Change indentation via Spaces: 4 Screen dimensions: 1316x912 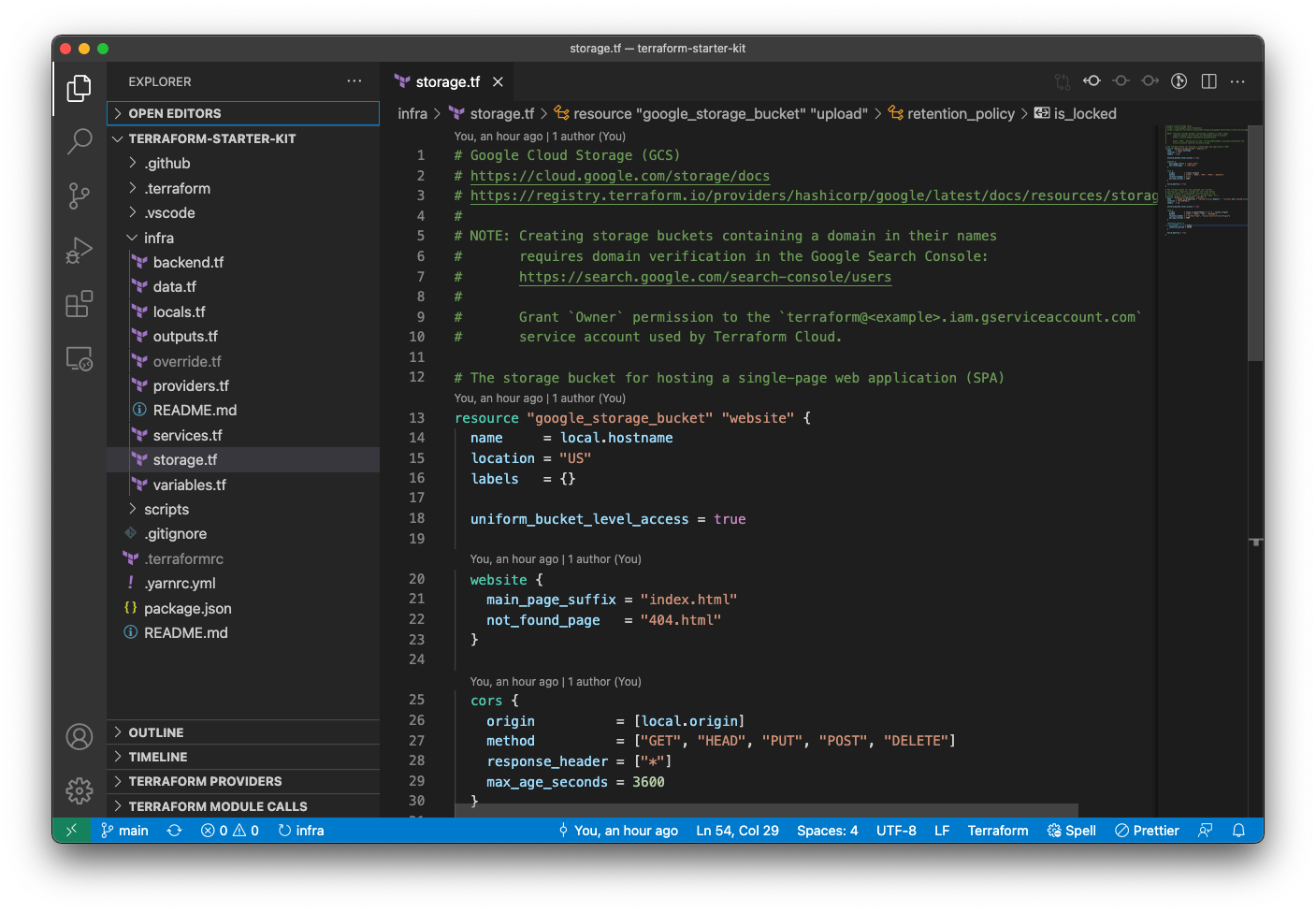(x=827, y=831)
